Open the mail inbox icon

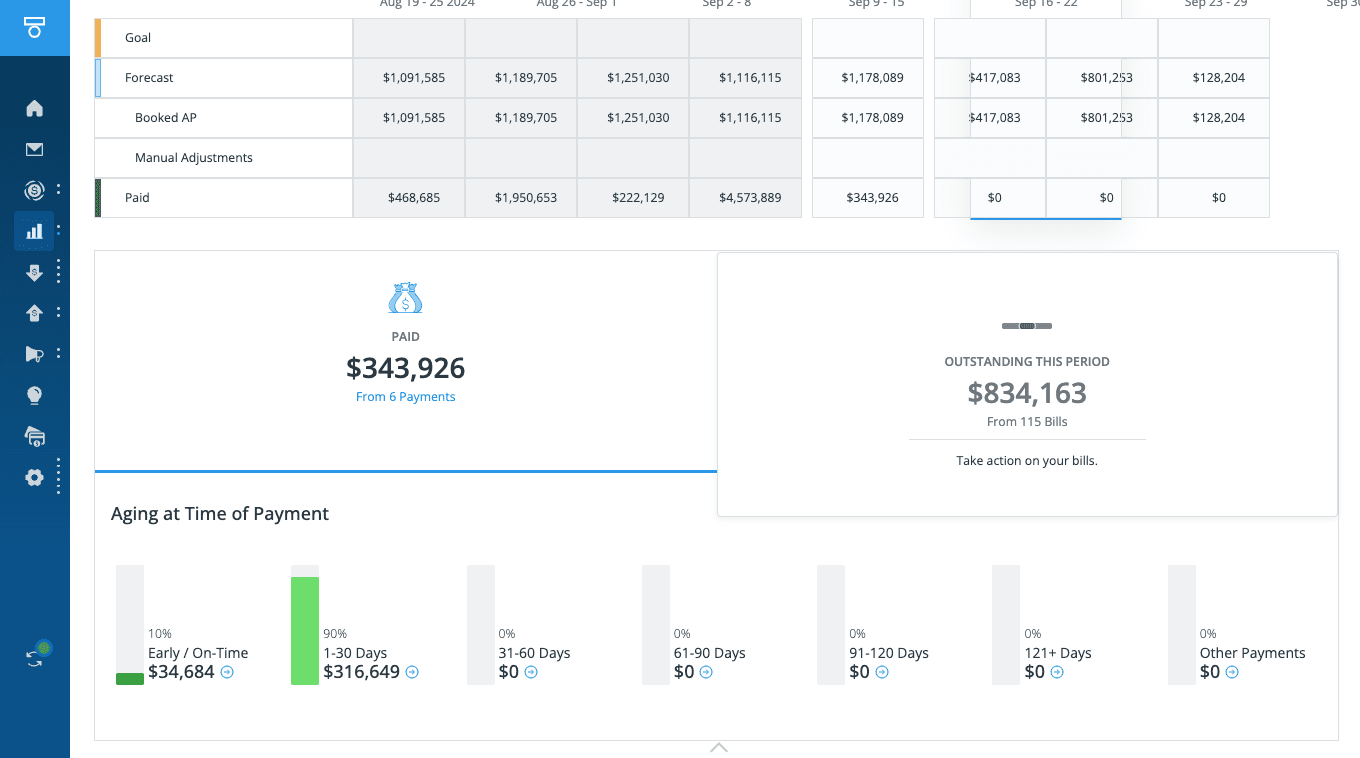(x=34, y=150)
